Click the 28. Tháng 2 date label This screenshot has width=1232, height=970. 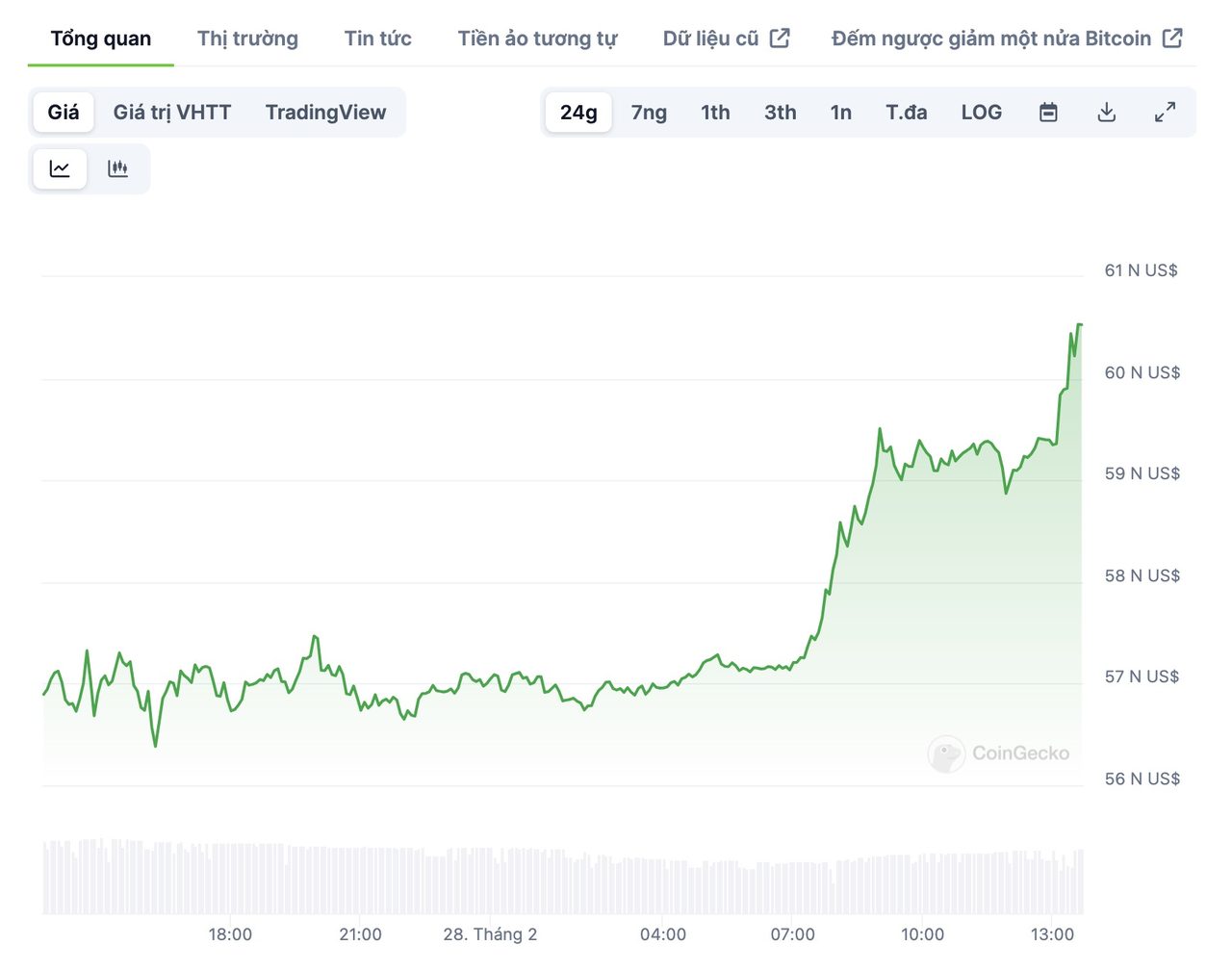click(x=490, y=934)
